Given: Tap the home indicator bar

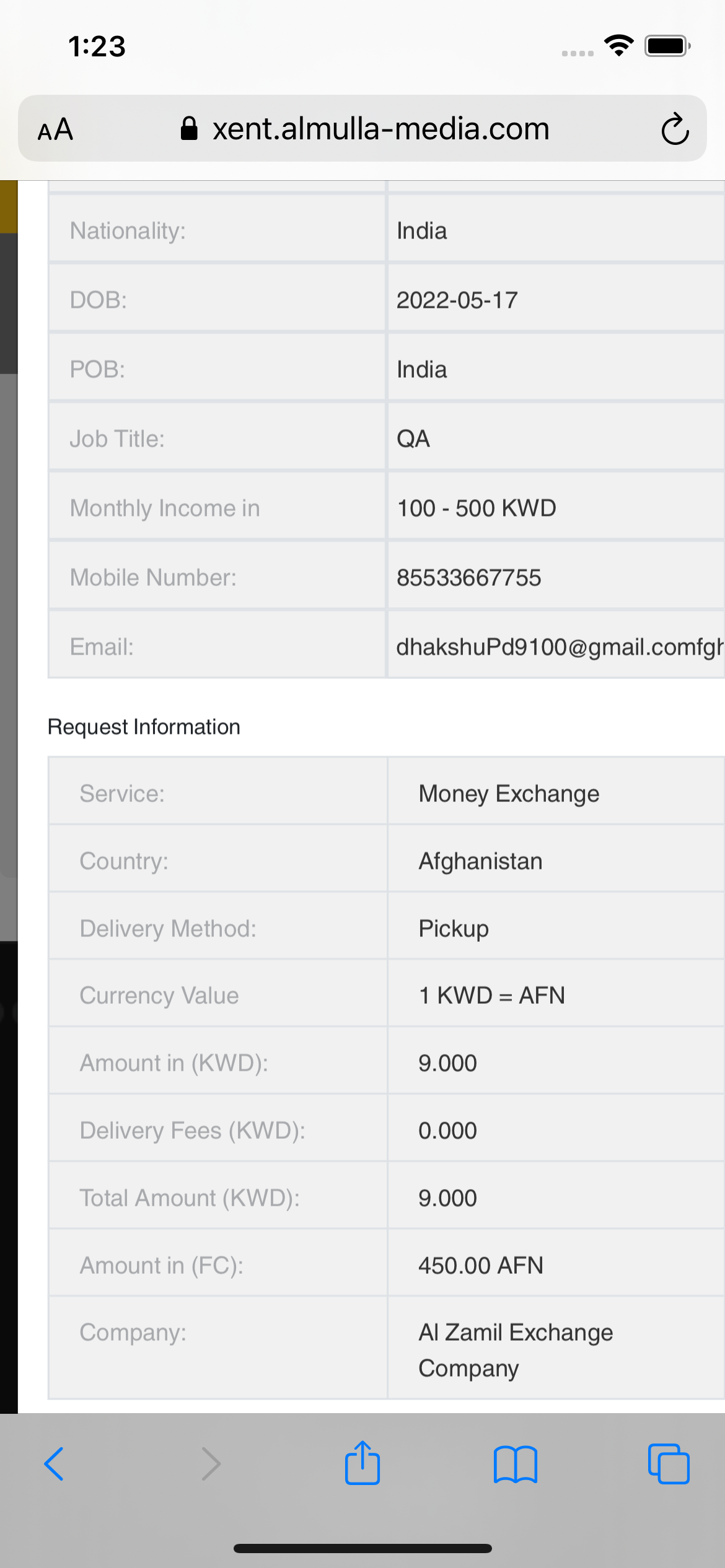Looking at the screenshot, I should click(362, 1548).
